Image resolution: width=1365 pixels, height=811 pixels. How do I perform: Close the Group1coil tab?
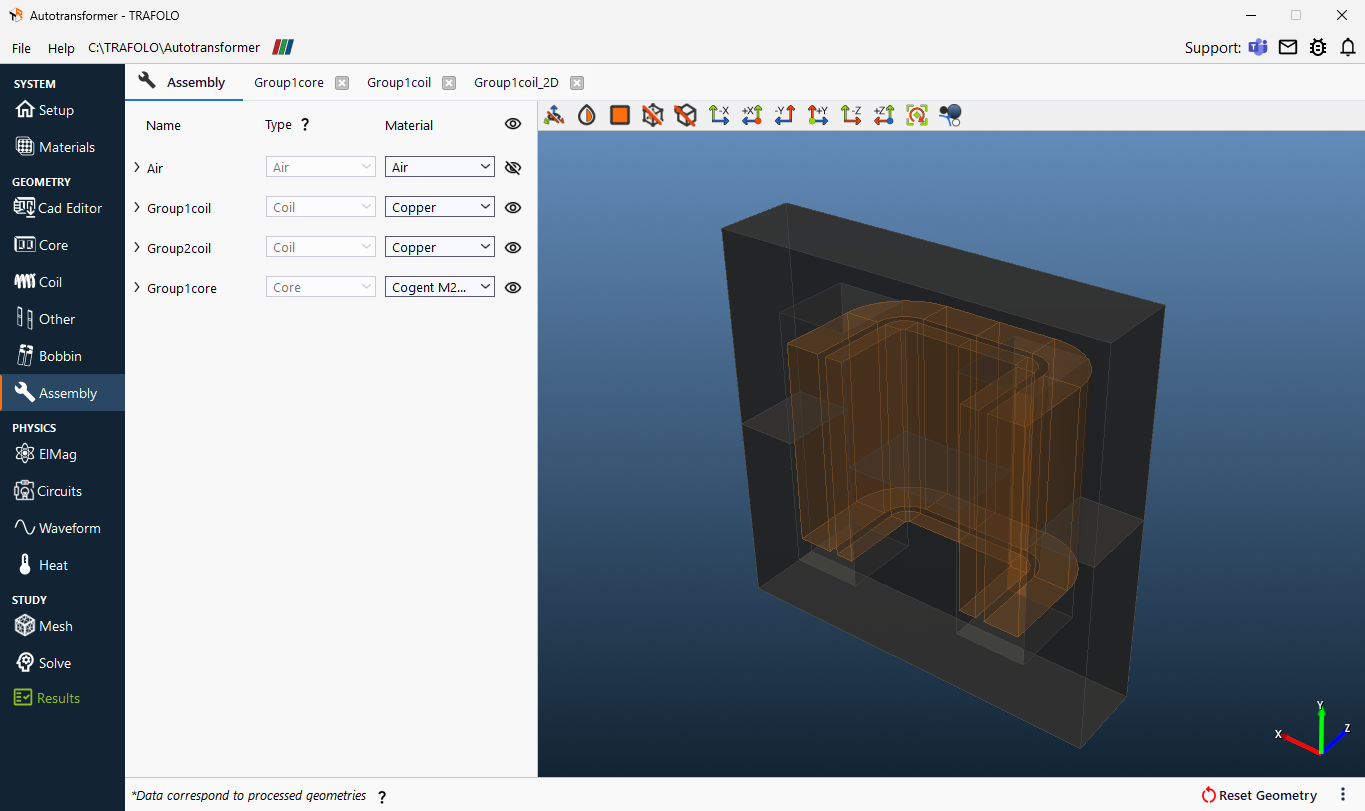click(449, 83)
